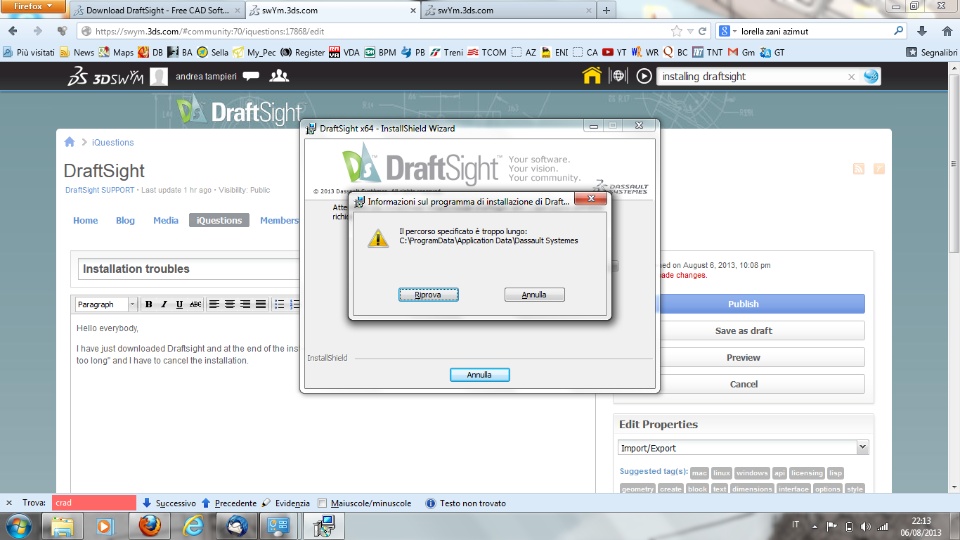Center text in the editor toolbar
Image resolution: width=960 pixels, height=540 pixels.
point(230,304)
